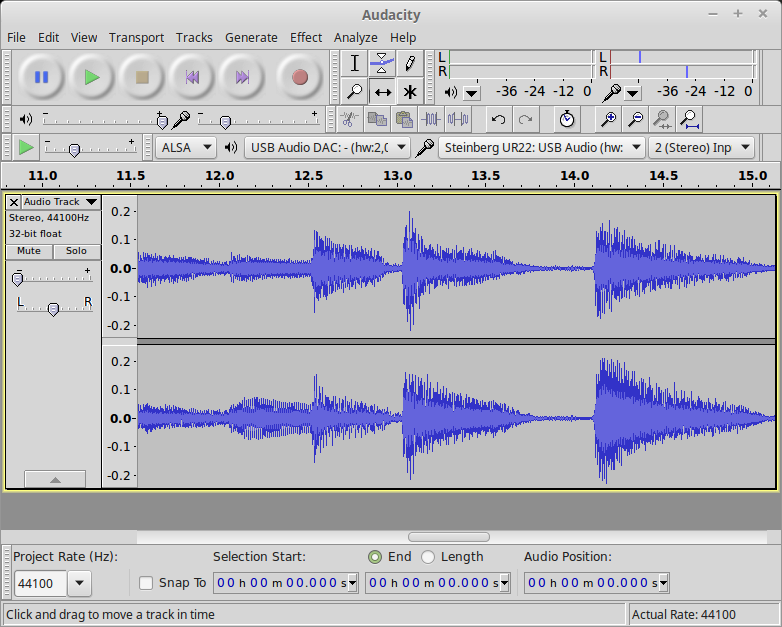Screen dimensions: 782x627
Task: Open the 2 (Stereo) Input channels dropdown
Action: pos(701,148)
